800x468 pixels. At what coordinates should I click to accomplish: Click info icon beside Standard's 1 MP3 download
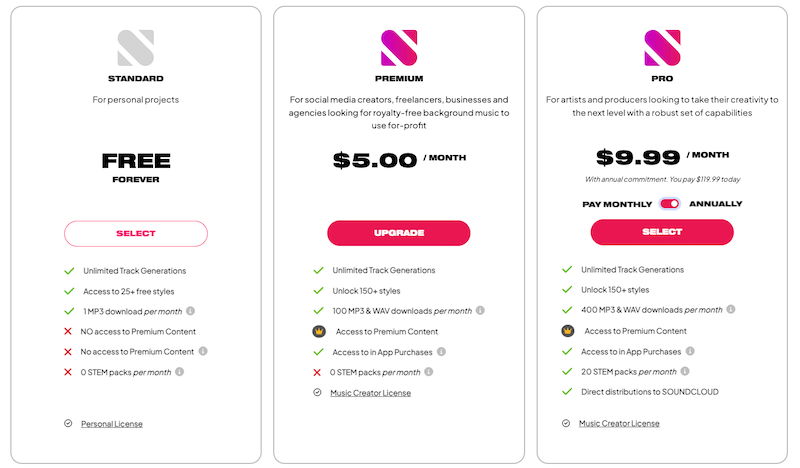point(191,311)
